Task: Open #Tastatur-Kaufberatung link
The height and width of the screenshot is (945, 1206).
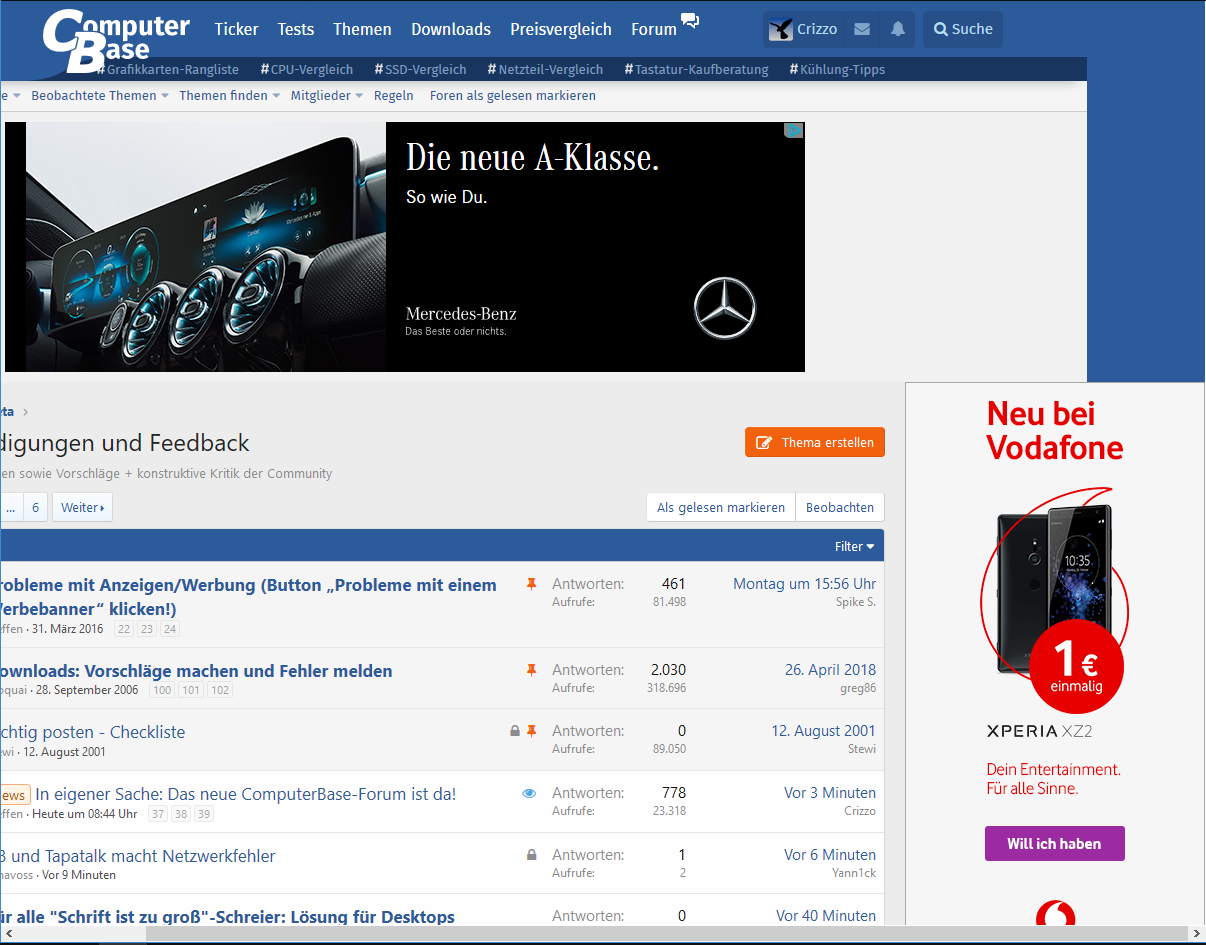Action: (696, 69)
